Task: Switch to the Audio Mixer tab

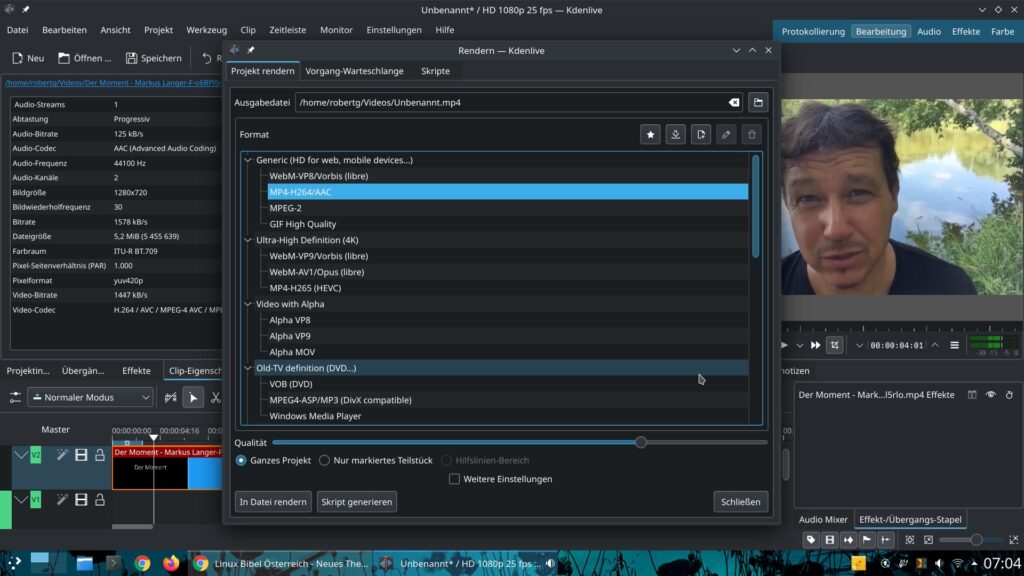Action: [823, 520]
